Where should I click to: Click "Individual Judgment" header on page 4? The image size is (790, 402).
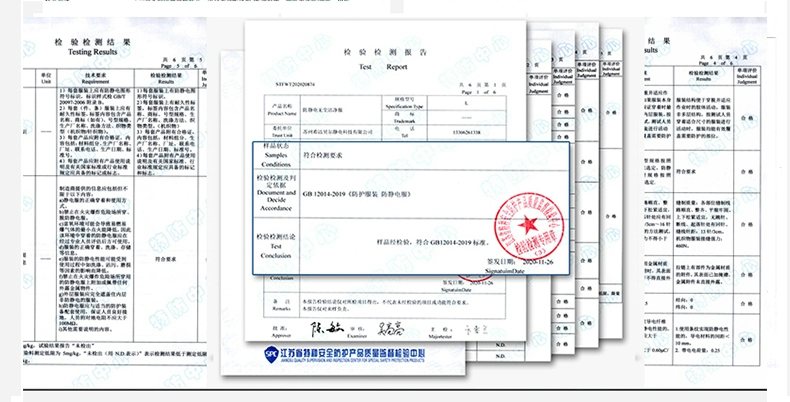coord(747,79)
